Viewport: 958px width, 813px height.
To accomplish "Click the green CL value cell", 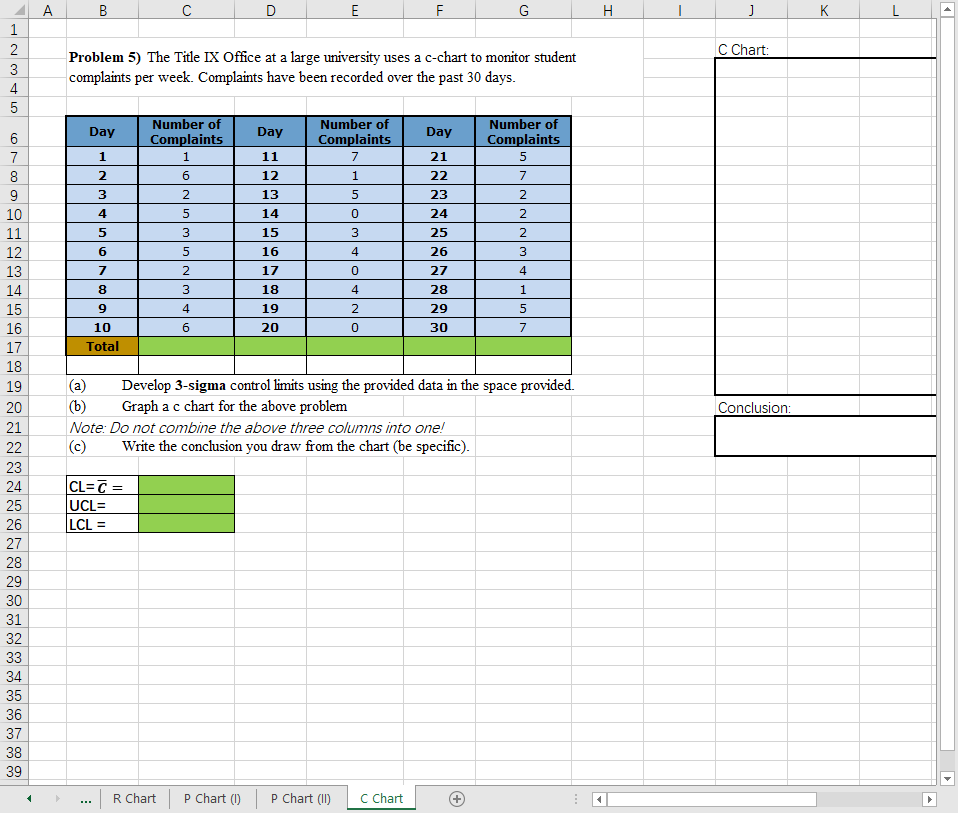I will (186, 486).
